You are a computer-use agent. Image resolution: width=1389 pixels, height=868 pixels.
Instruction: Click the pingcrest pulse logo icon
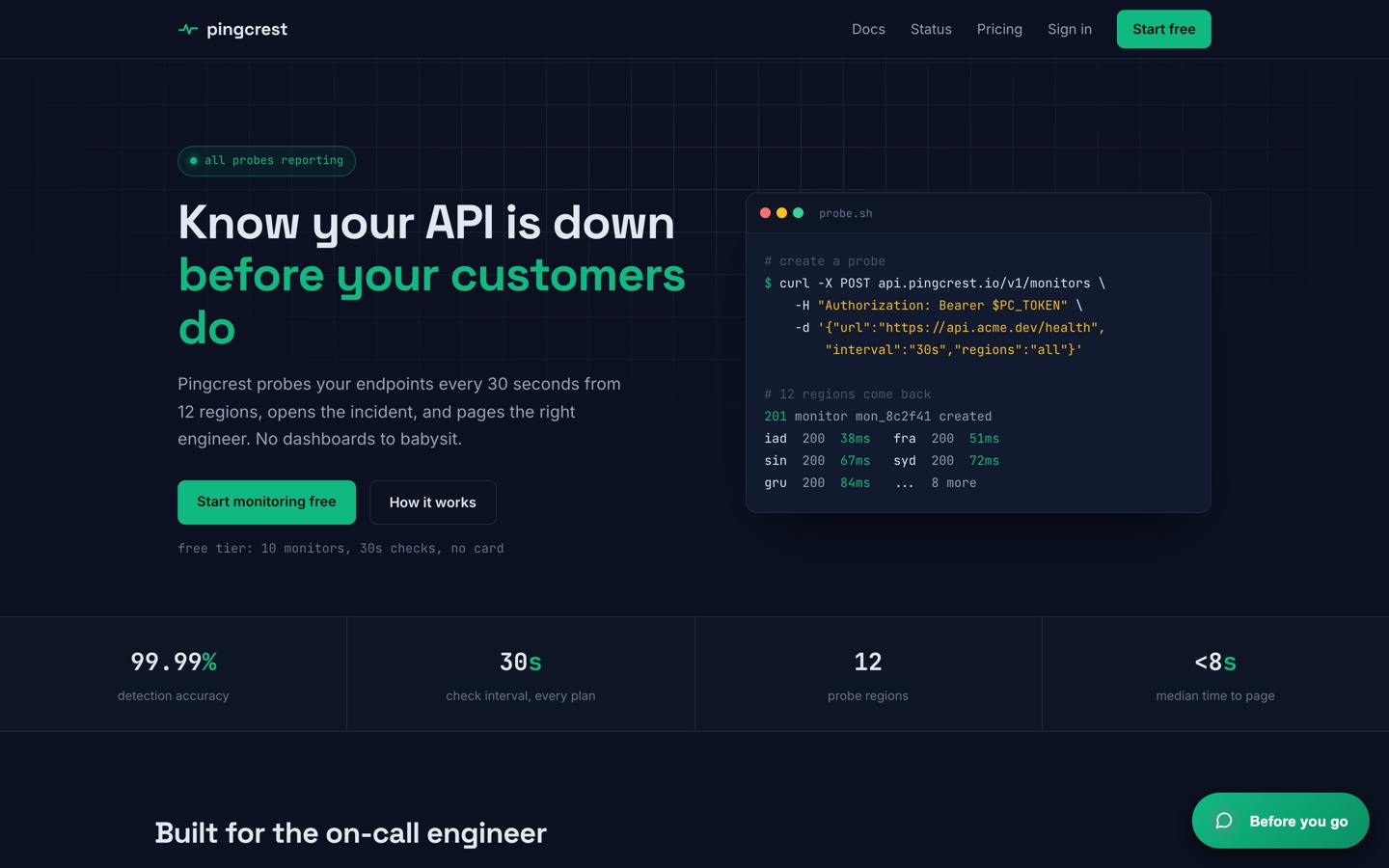(188, 29)
